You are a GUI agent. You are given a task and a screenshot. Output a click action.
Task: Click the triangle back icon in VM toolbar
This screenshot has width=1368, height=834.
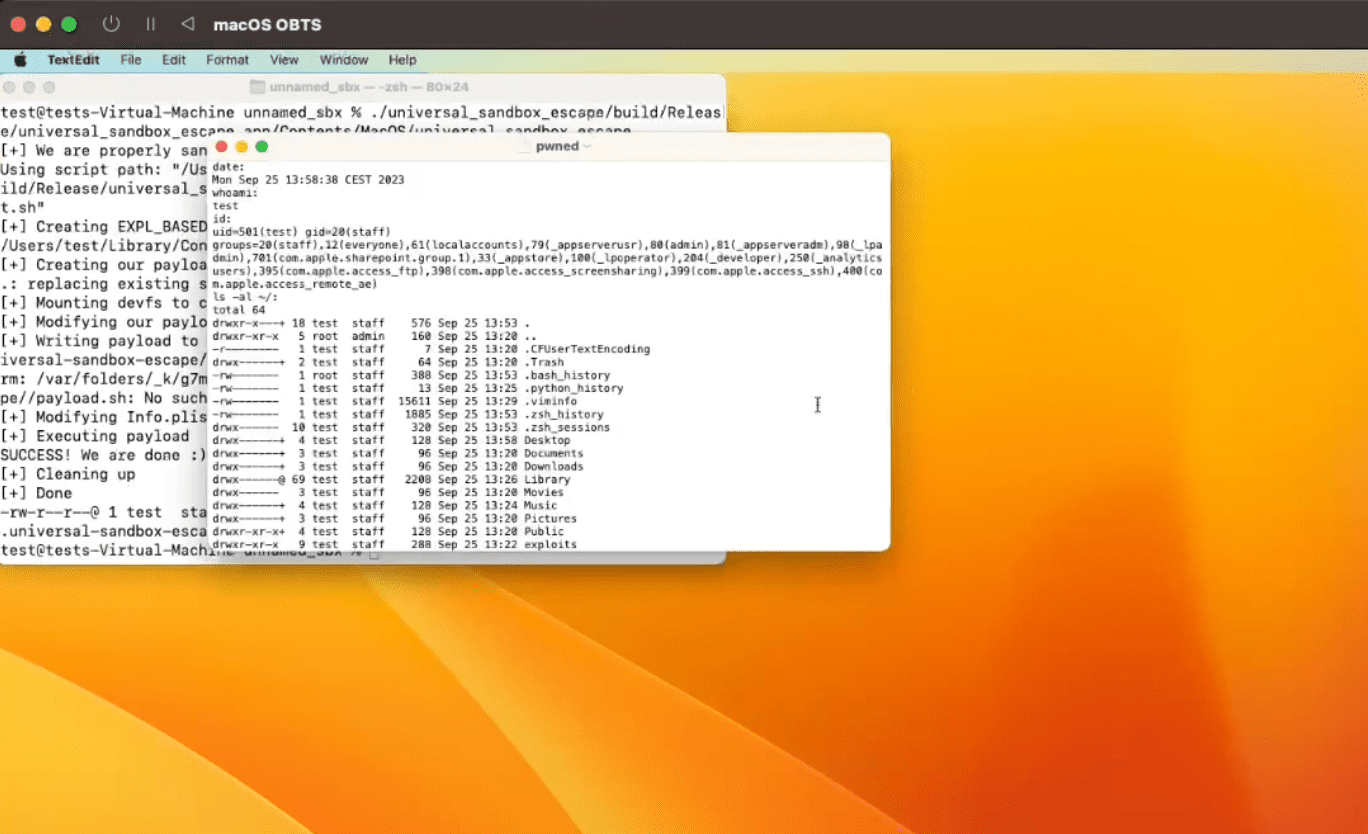tap(187, 24)
